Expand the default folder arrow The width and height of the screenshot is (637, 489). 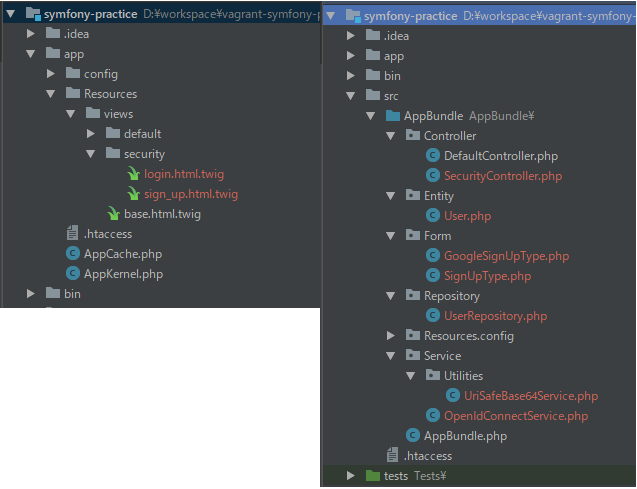tap(91, 133)
